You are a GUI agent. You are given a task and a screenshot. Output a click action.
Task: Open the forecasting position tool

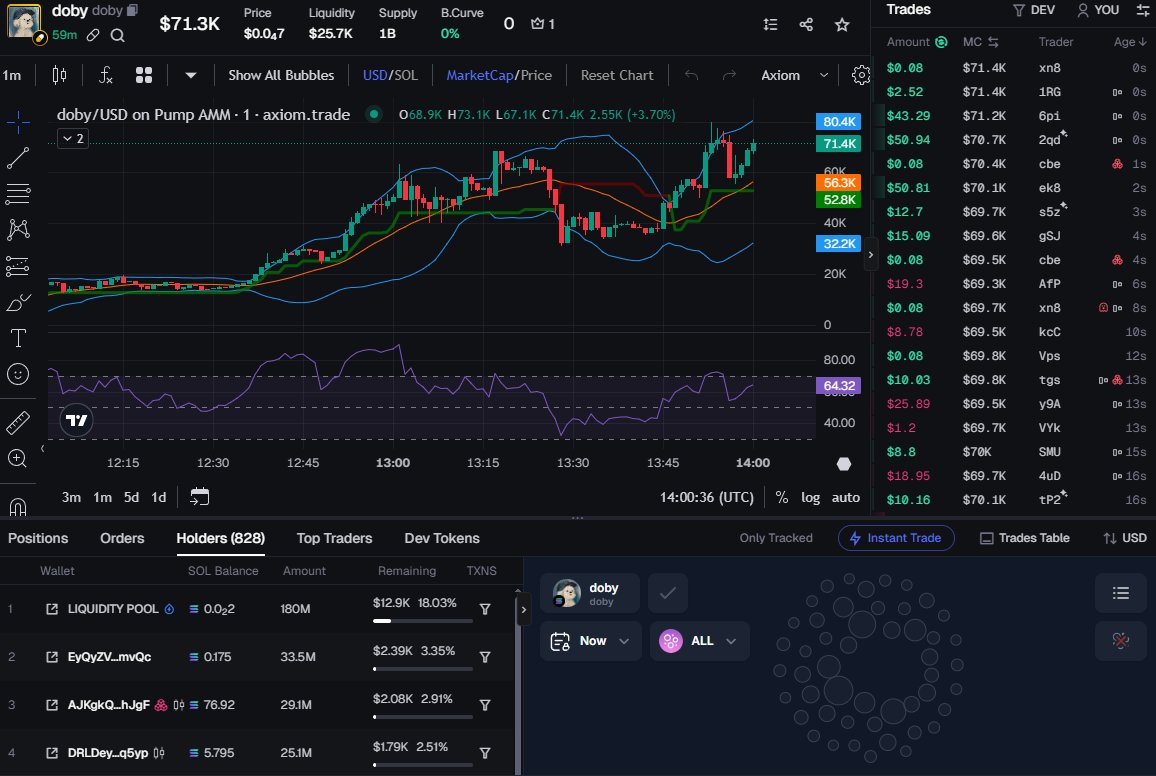tap(18, 266)
